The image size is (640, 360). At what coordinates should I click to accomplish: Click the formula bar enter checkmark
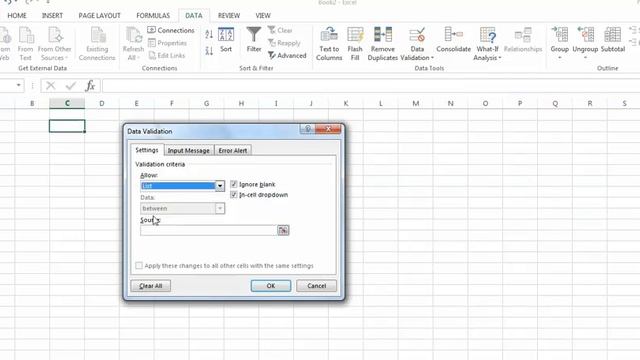coord(71,86)
